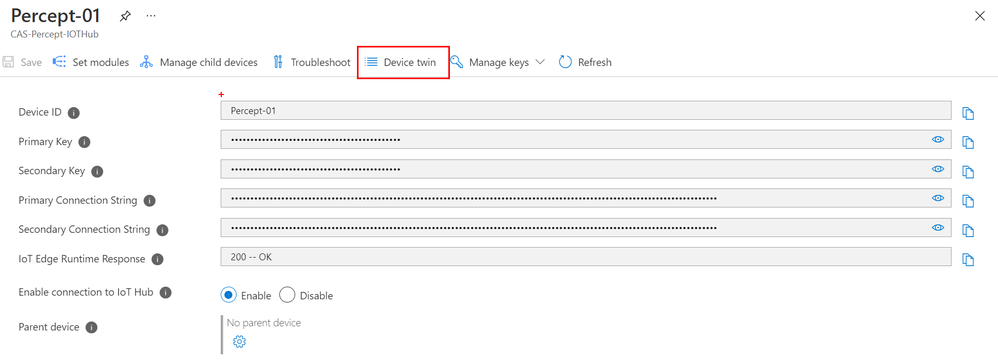998x360 pixels.
Task: Click the Troubleshoot button
Action: point(311,62)
